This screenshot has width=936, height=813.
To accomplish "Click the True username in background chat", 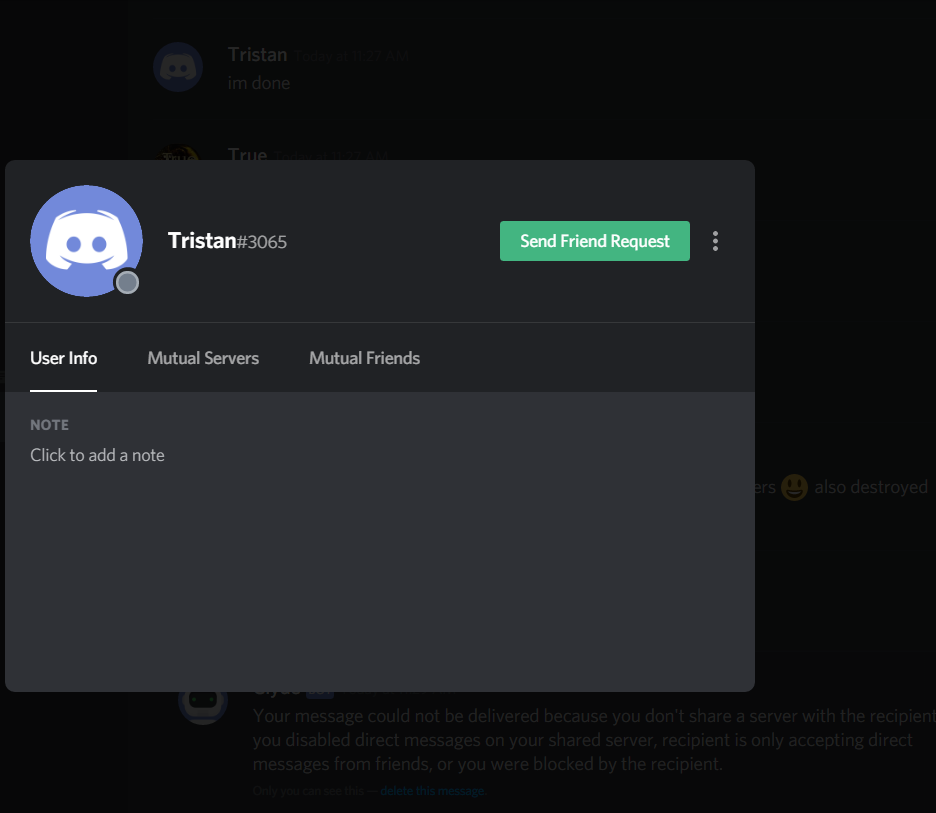I will pos(247,154).
